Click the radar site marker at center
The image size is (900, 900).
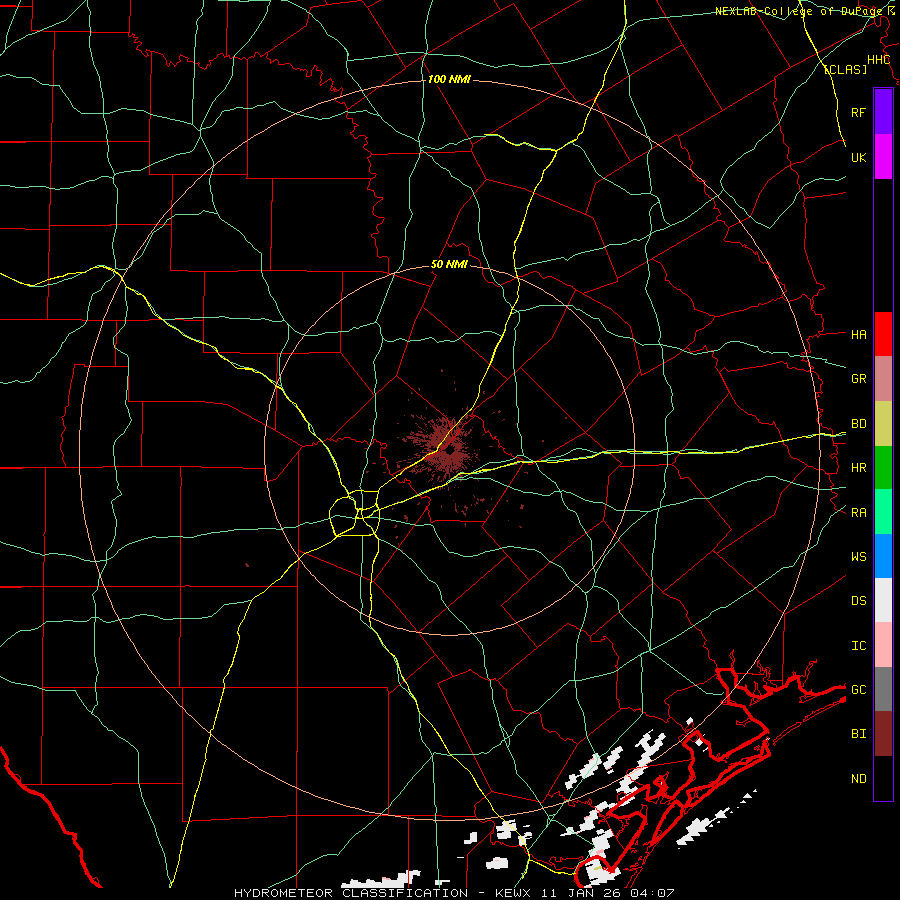click(451, 451)
